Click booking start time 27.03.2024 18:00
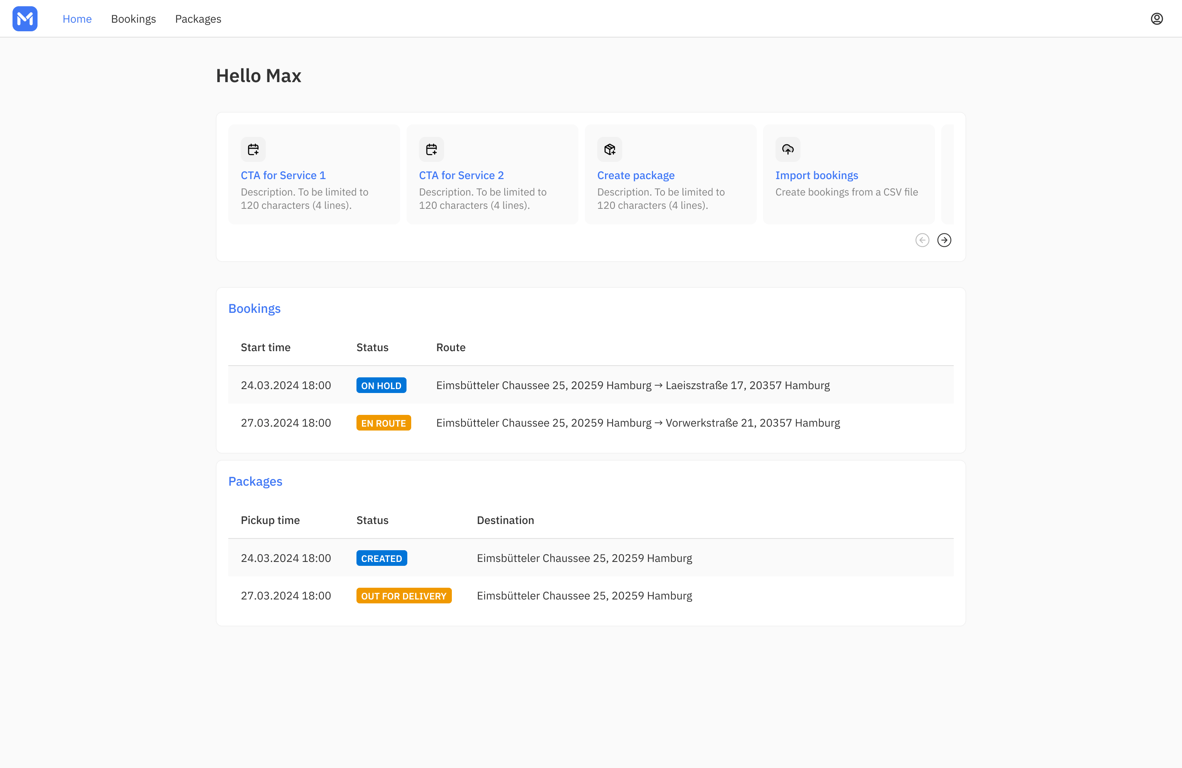Image resolution: width=1182 pixels, height=768 pixels. [286, 423]
